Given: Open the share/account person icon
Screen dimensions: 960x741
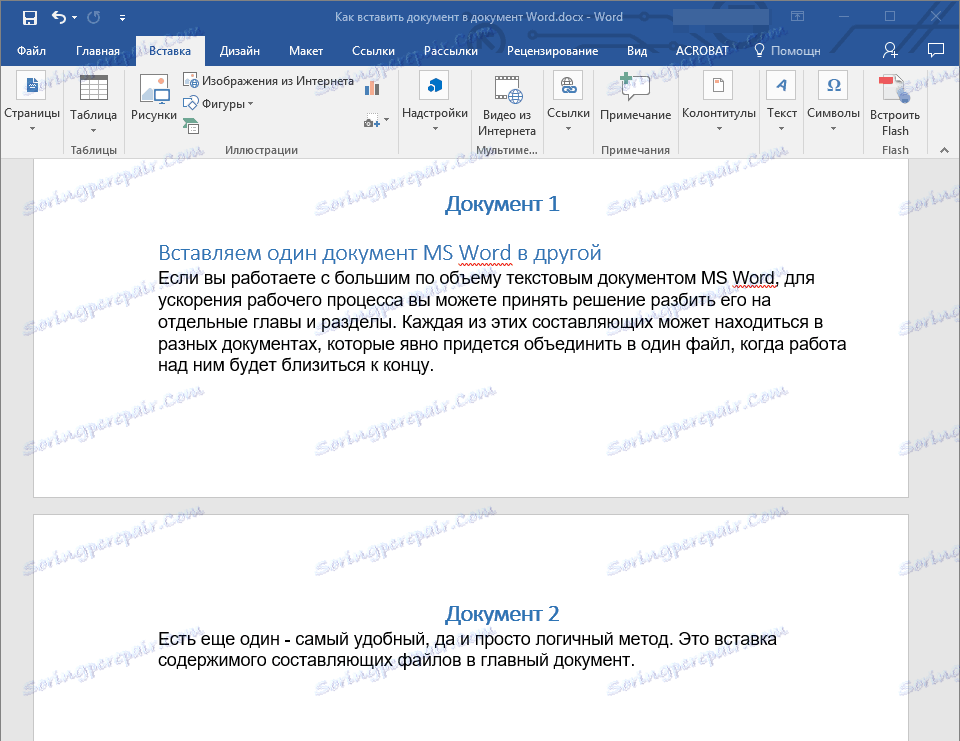Looking at the screenshot, I should (890, 50).
